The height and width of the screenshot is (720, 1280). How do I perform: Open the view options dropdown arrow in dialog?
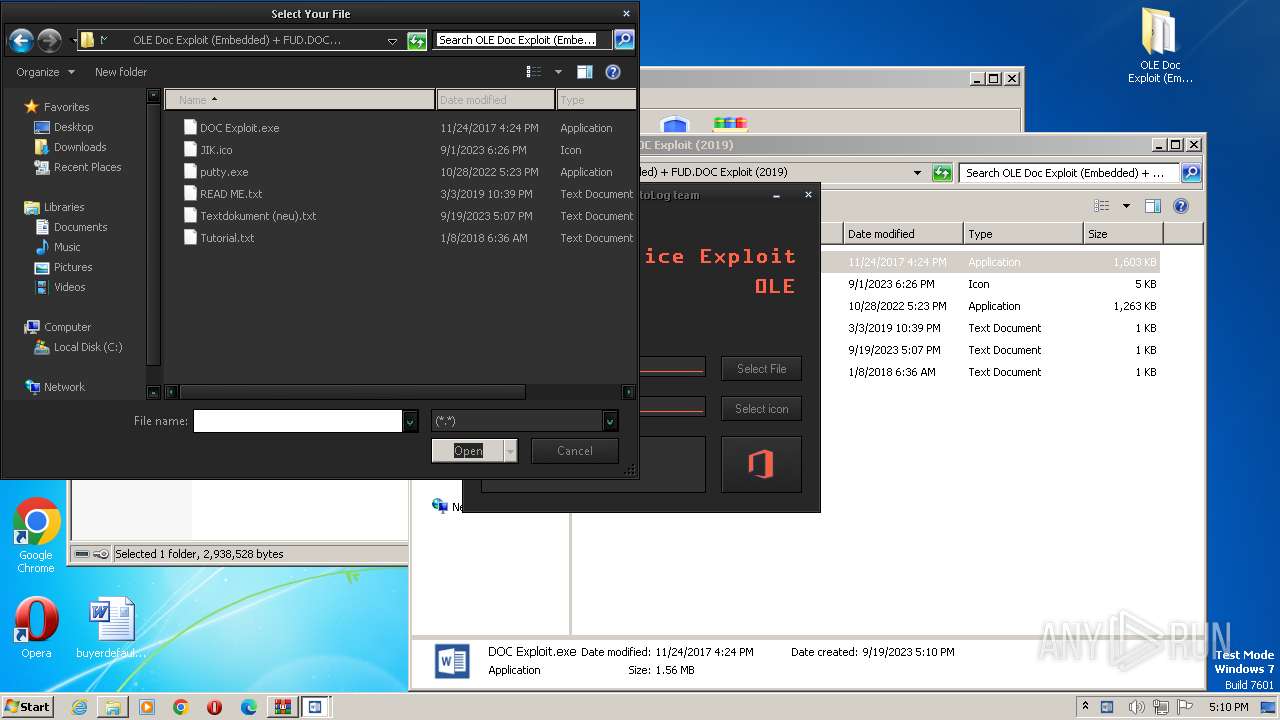click(558, 72)
